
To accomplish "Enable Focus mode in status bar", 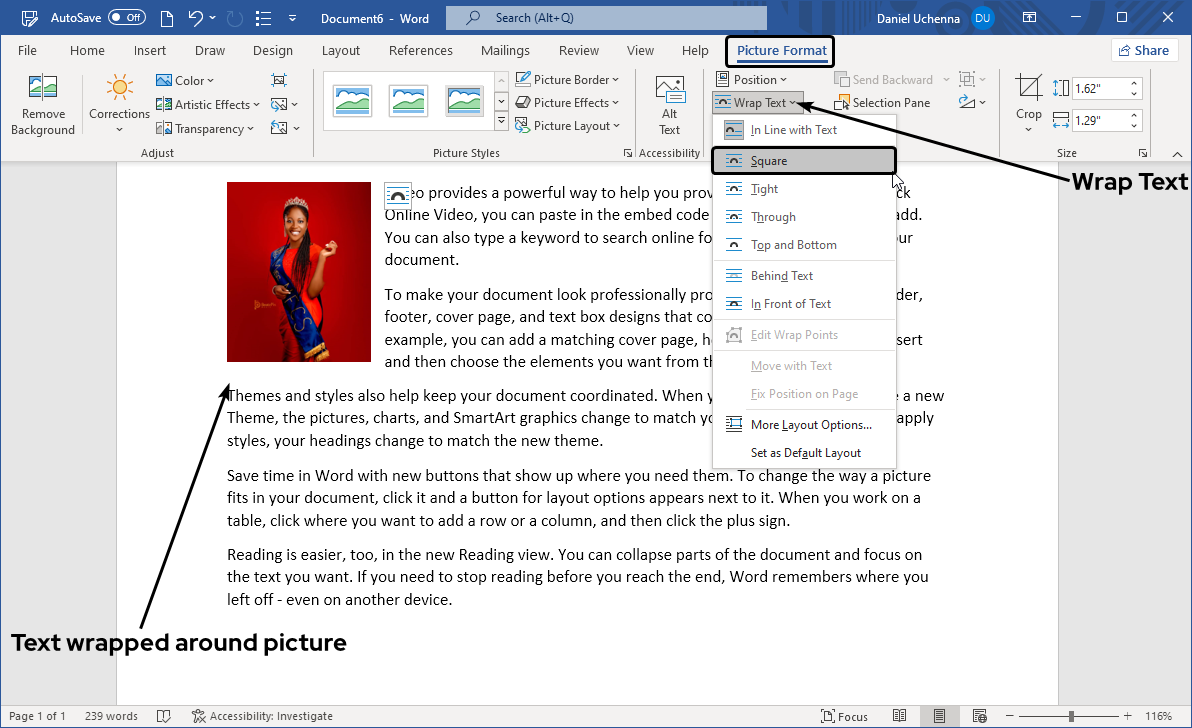I will pyautogui.click(x=844, y=716).
